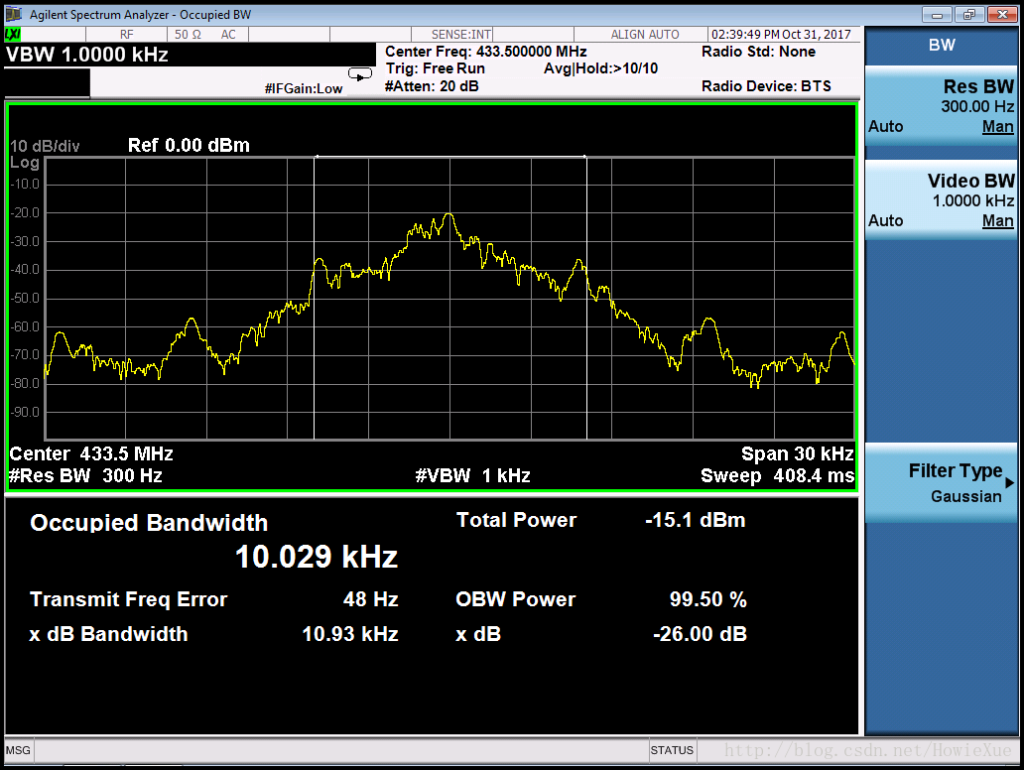Image resolution: width=1024 pixels, height=770 pixels.
Task: Open the Video BW softkey
Action: pyautogui.click(x=940, y=199)
